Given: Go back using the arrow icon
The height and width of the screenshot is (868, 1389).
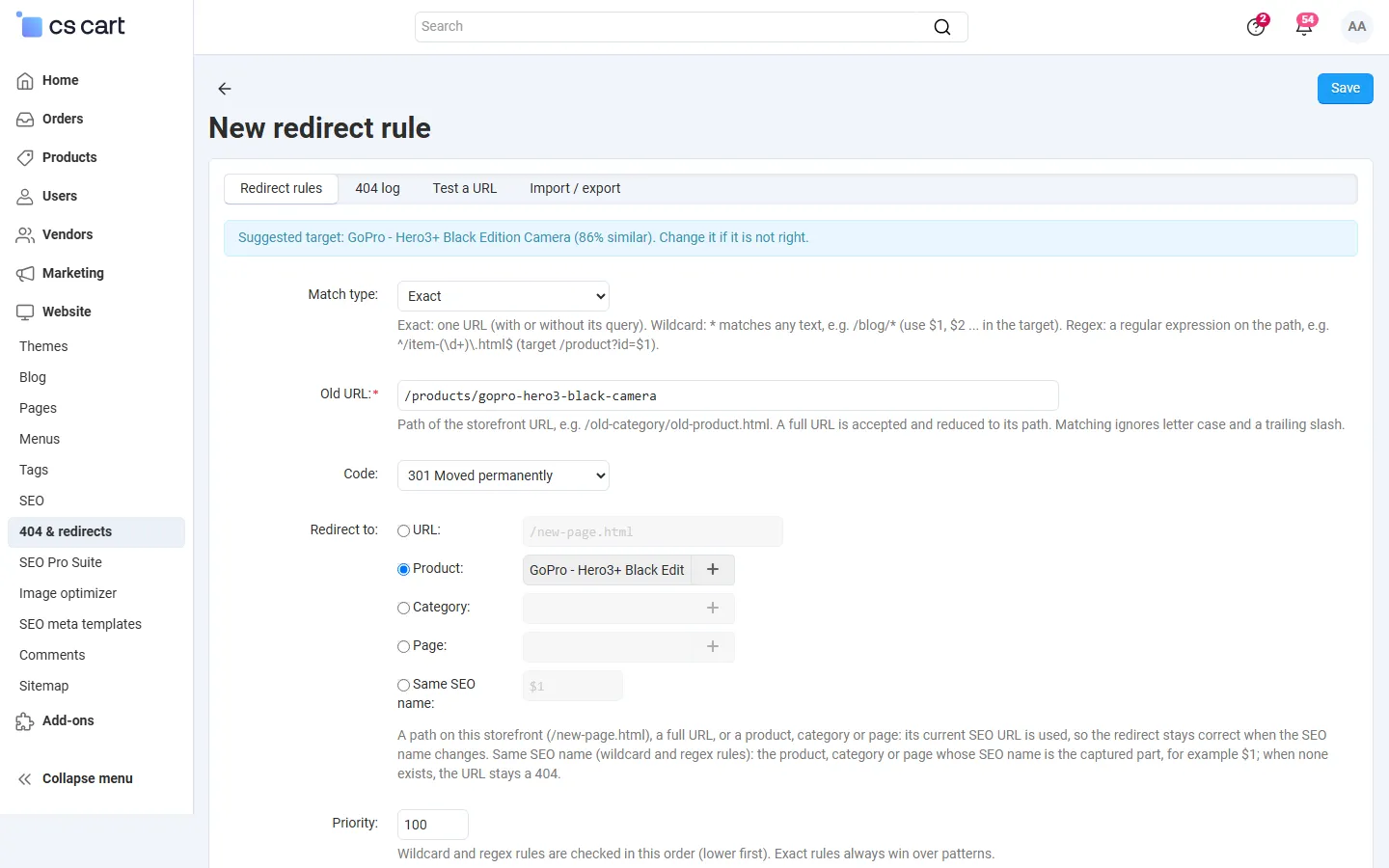Looking at the screenshot, I should tap(225, 89).
